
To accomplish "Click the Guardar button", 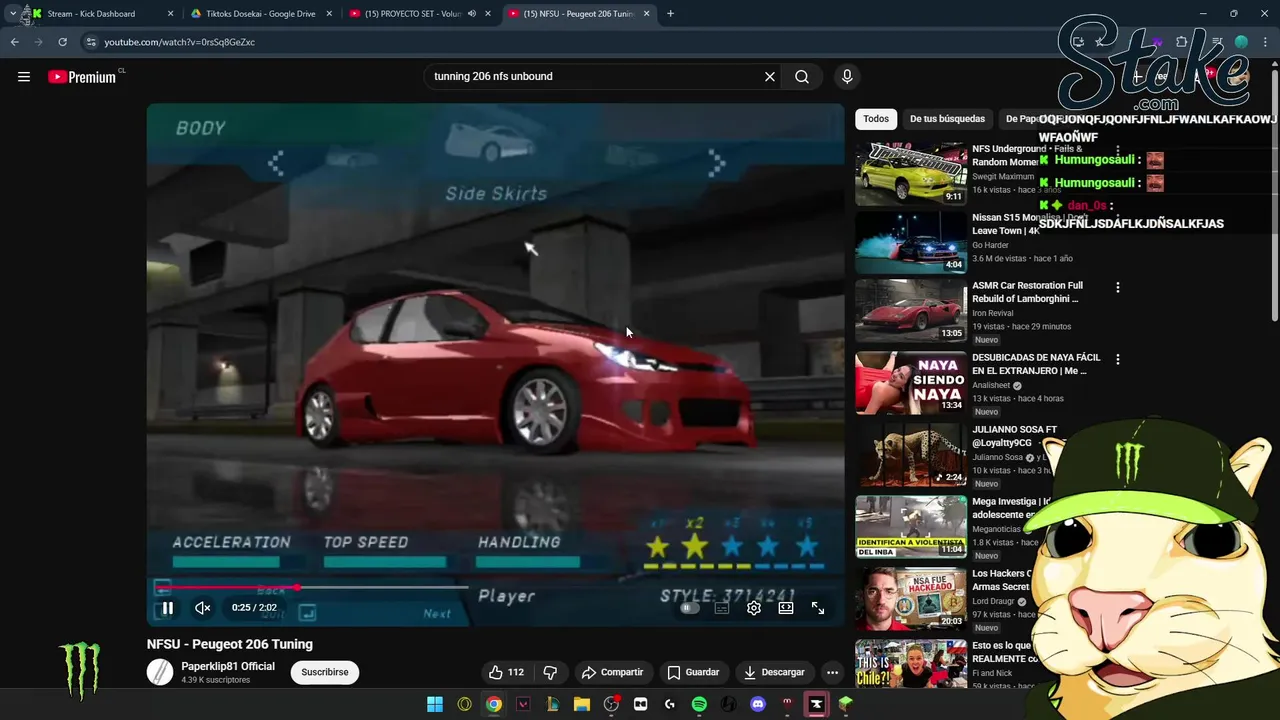I will point(694,672).
